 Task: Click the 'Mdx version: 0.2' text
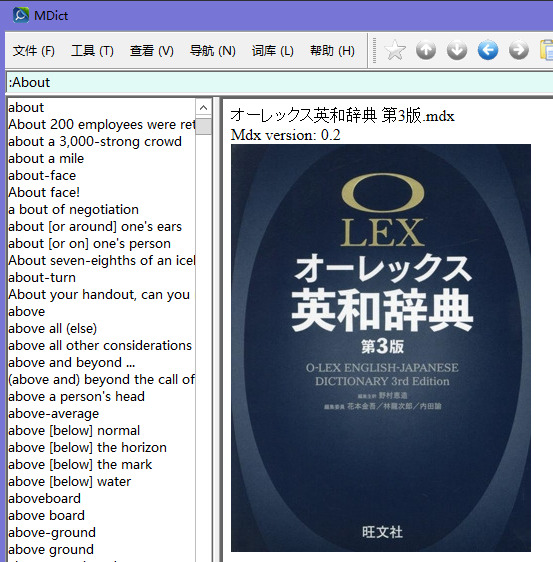[285, 135]
